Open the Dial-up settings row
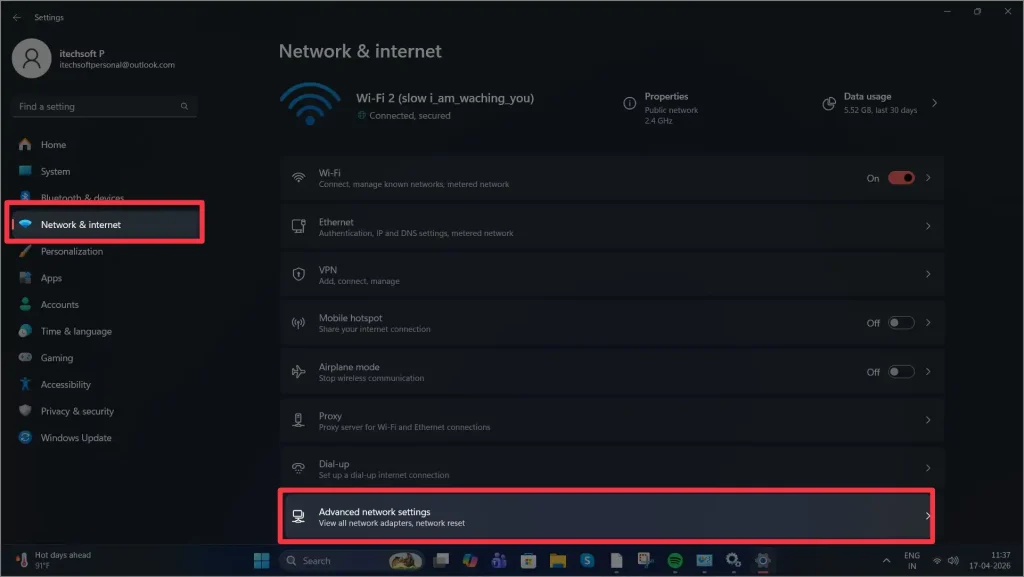The width and height of the screenshot is (1024, 577). pos(612,469)
